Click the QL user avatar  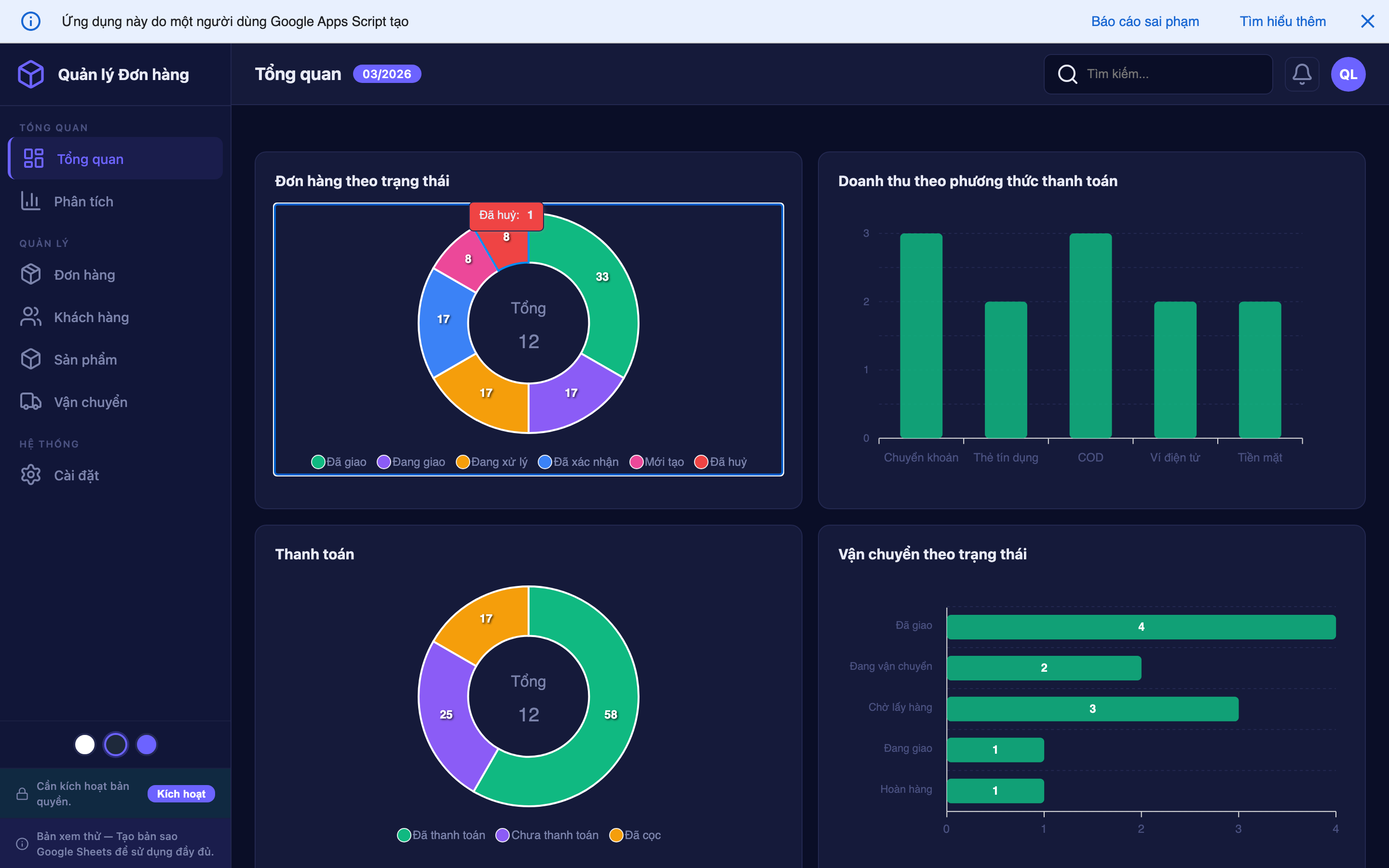tap(1348, 74)
